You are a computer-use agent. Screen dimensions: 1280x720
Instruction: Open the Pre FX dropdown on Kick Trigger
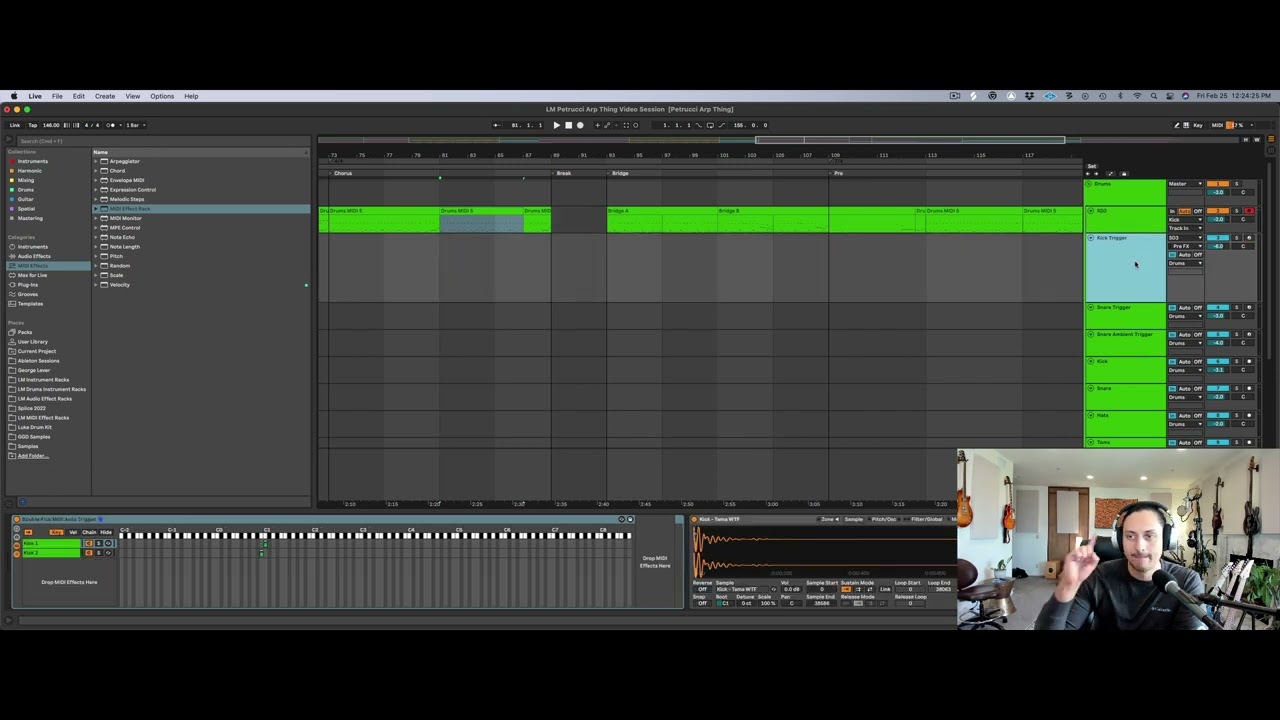click(1185, 246)
